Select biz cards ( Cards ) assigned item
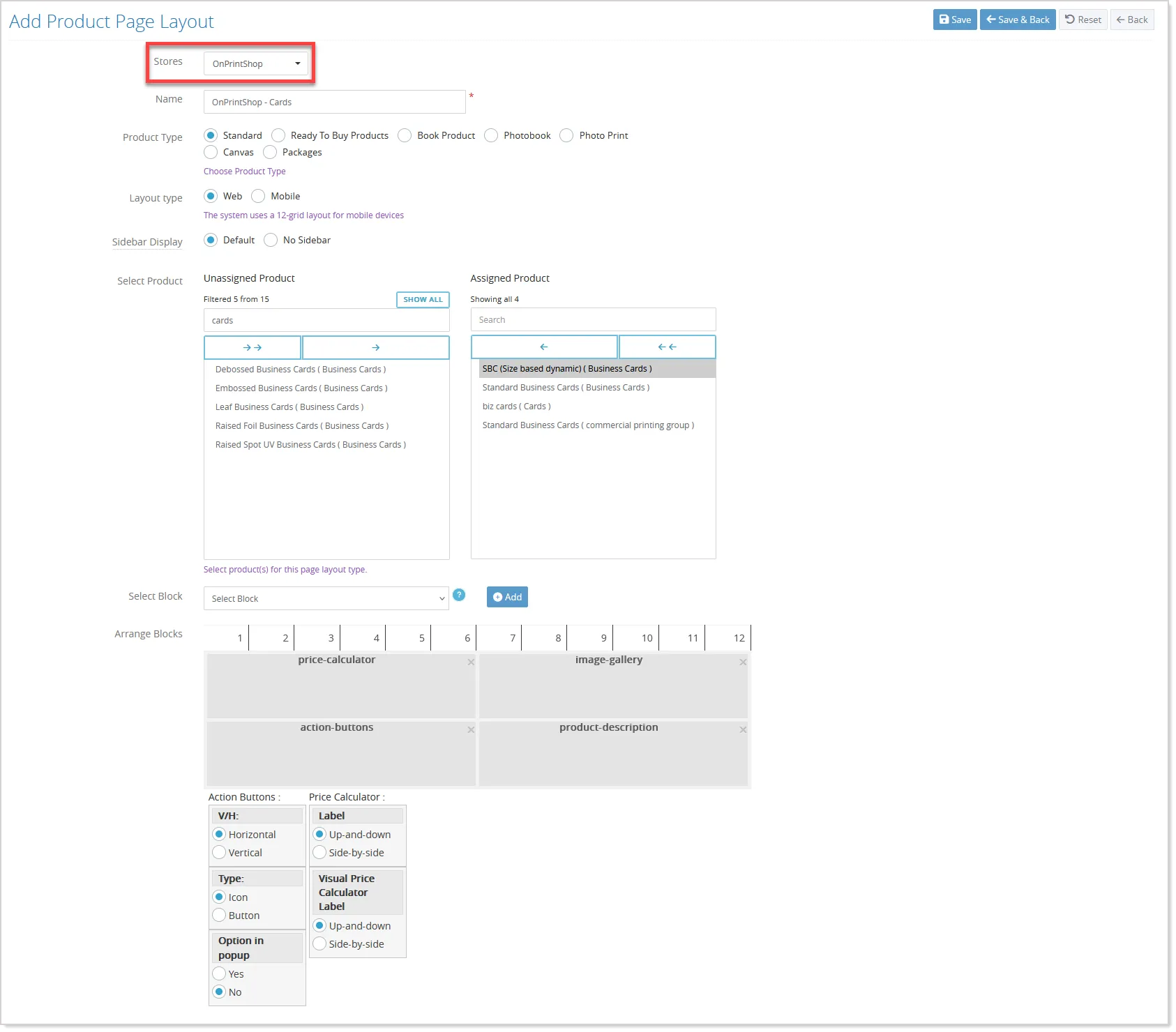 517,407
